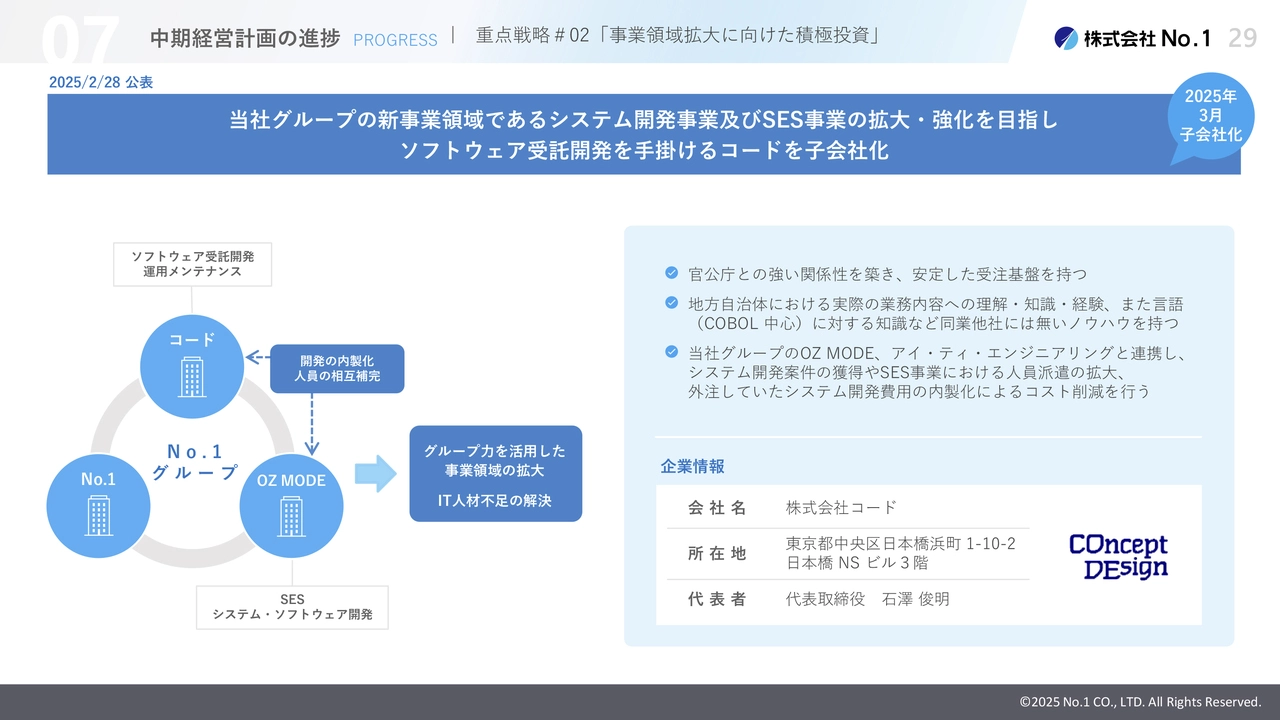Click the 2025/2/28 公表 date text
Image resolution: width=1280 pixels, height=720 pixels.
(101, 83)
